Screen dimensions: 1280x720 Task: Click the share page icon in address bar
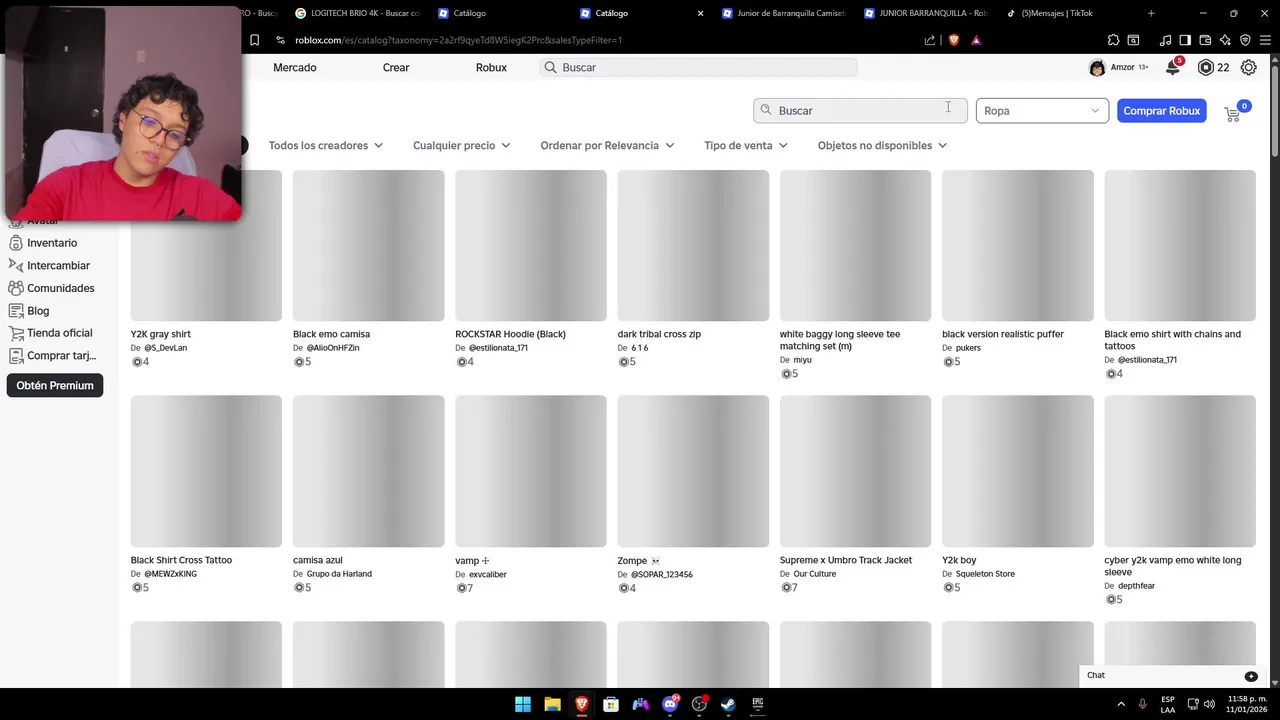coord(930,40)
